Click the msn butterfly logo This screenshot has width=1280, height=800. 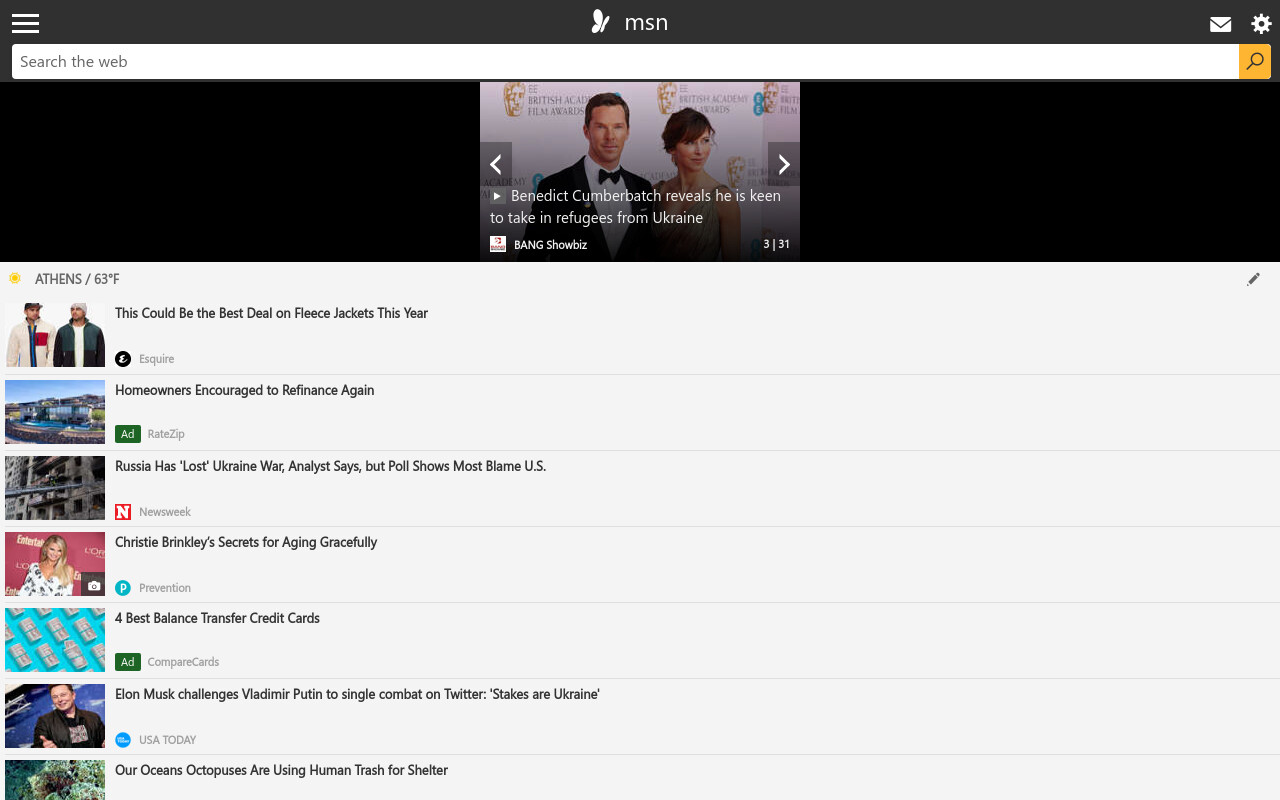click(x=600, y=22)
